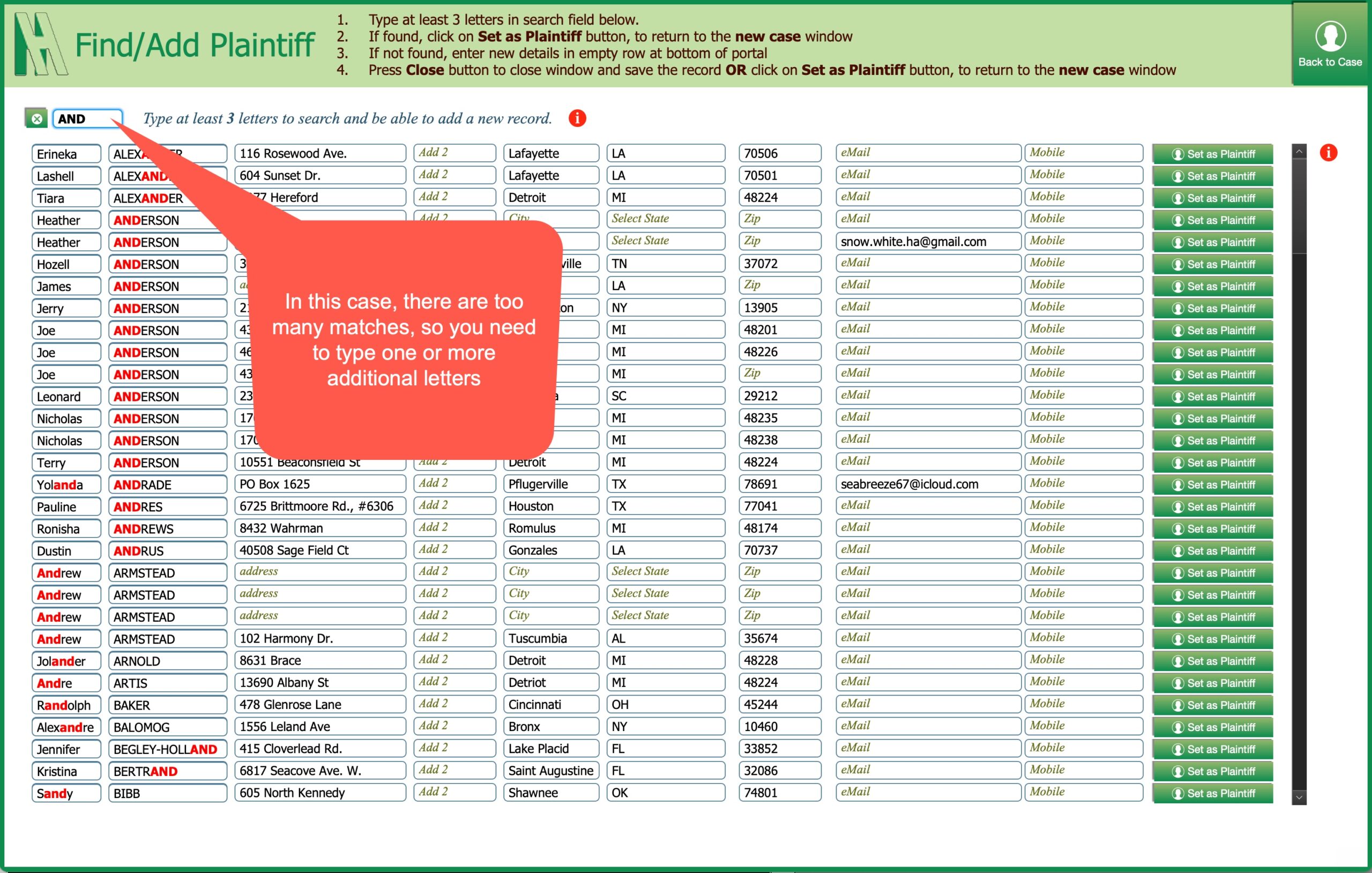
Task: Click email snow.white.ha@gmail.com
Action: click(x=928, y=241)
